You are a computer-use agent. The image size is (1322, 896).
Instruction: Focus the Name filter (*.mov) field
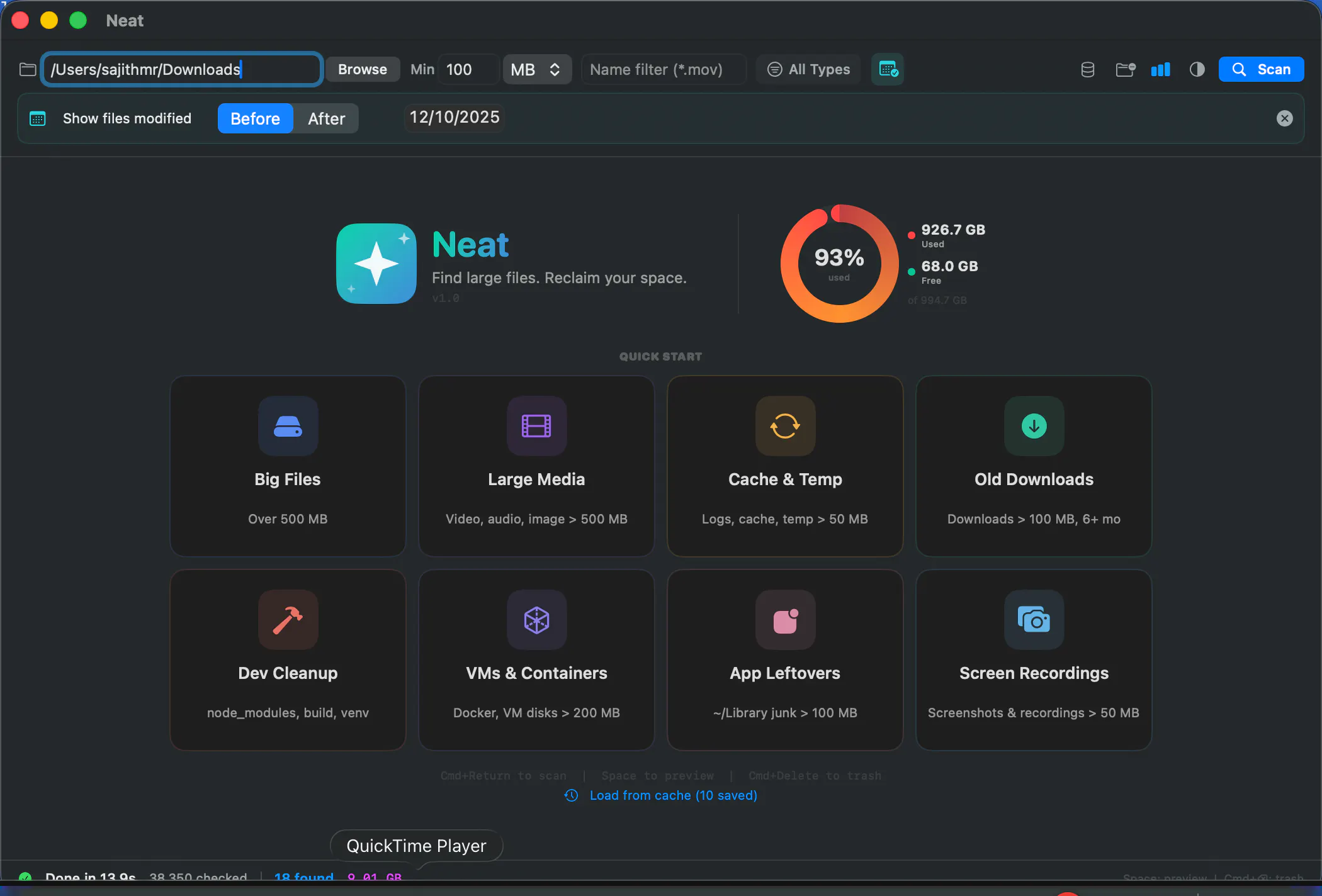tap(664, 69)
